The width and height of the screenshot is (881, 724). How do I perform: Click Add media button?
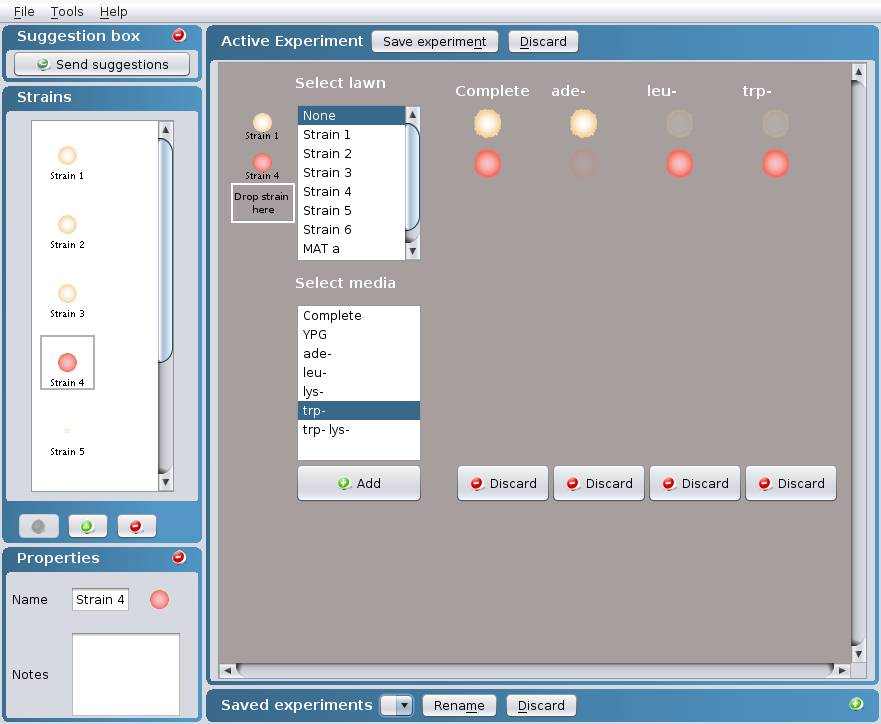(359, 483)
